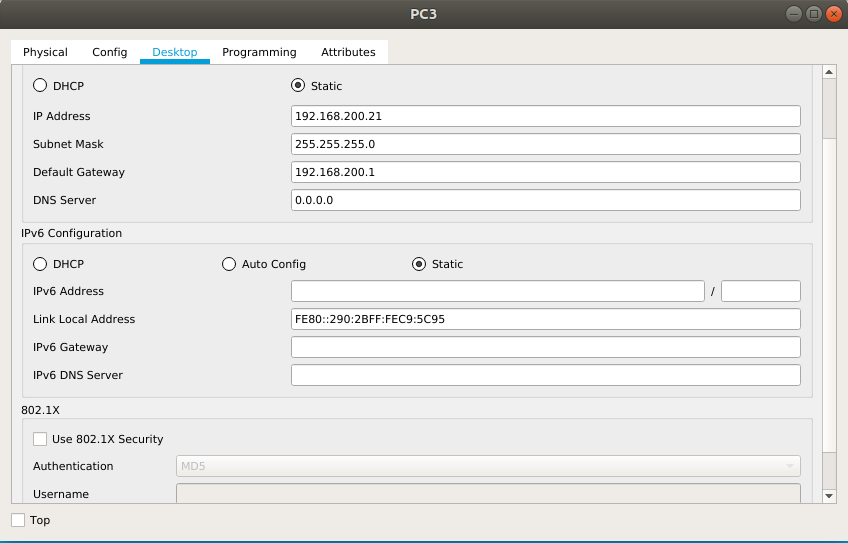Click the scrollbar up arrow
The width and height of the screenshot is (848, 543).
click(x=829, y=72)
